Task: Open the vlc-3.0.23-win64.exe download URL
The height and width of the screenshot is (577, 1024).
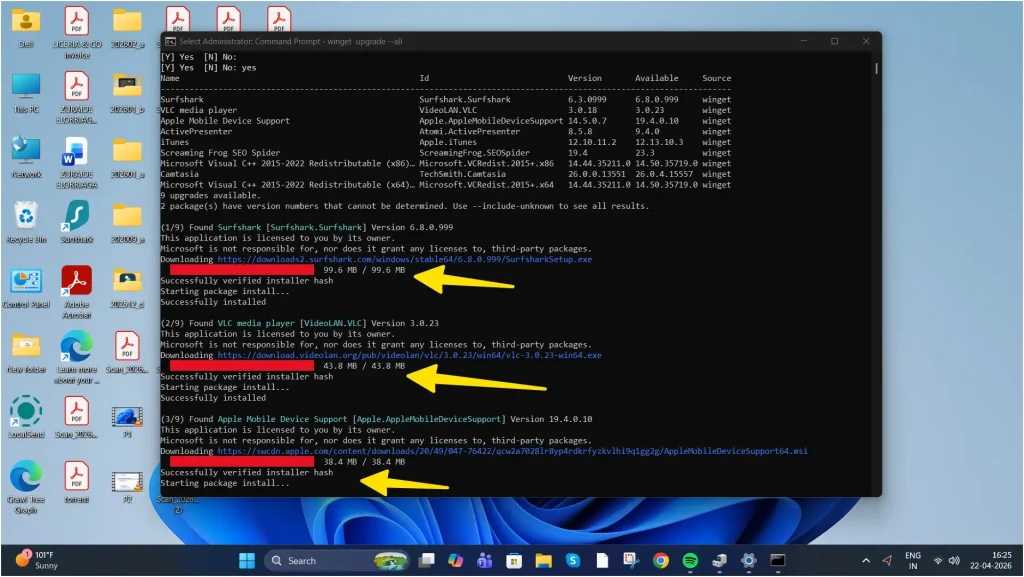Action: (409, 355)
